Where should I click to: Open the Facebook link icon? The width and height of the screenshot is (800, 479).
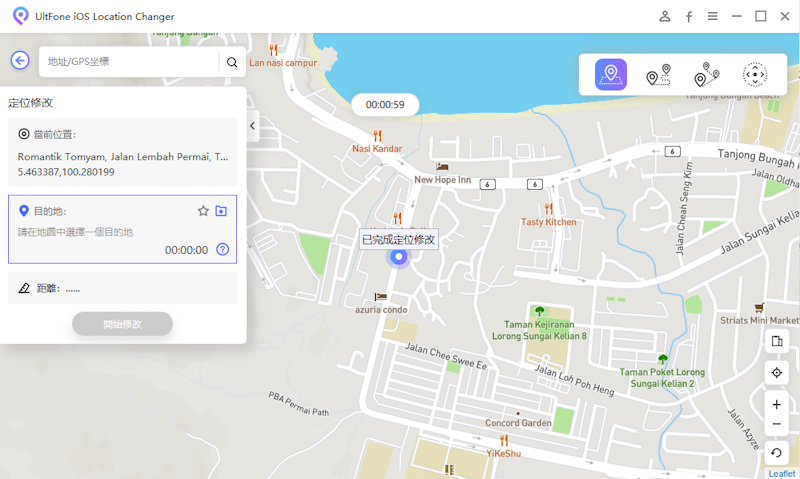(689, 17)
